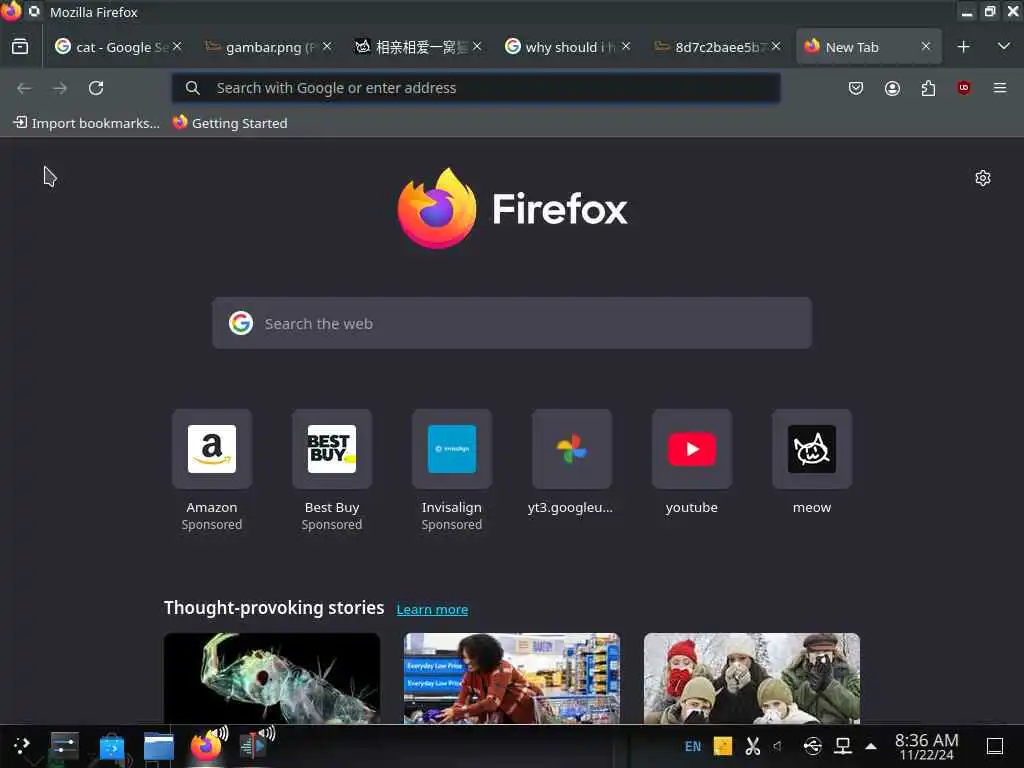Open the Invisalign sponsored shortcut
The image size is (1024, 768).
pos(452,449)
